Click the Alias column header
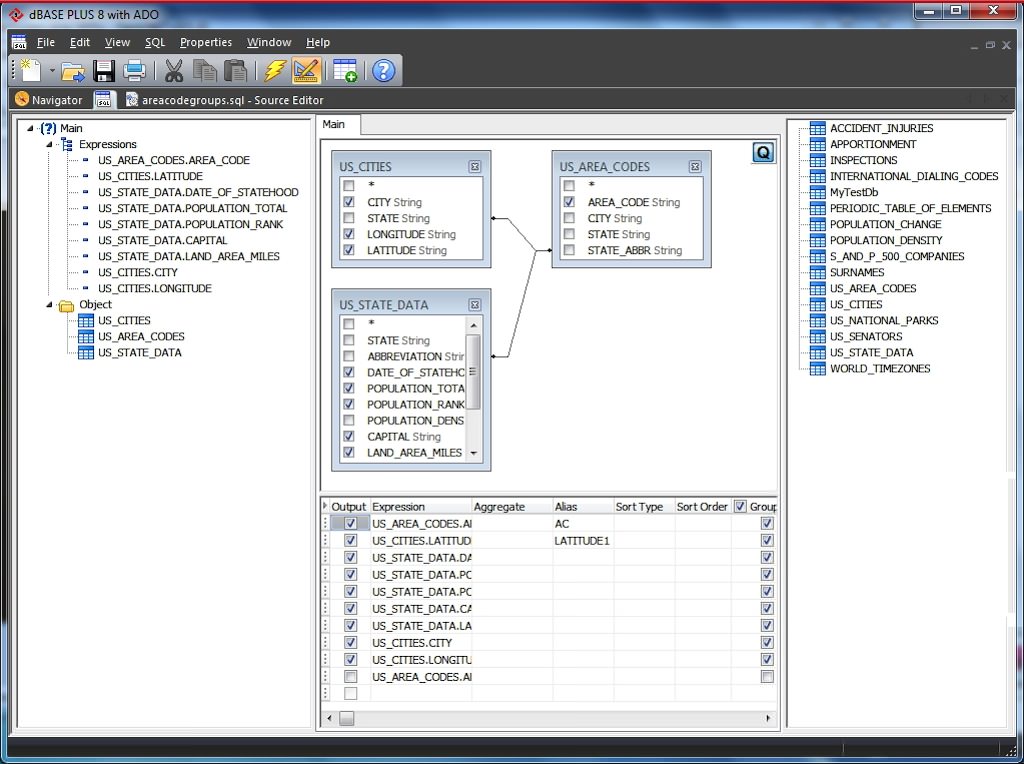Viewport: 1024px width, 764px height. tap(583, 507)
